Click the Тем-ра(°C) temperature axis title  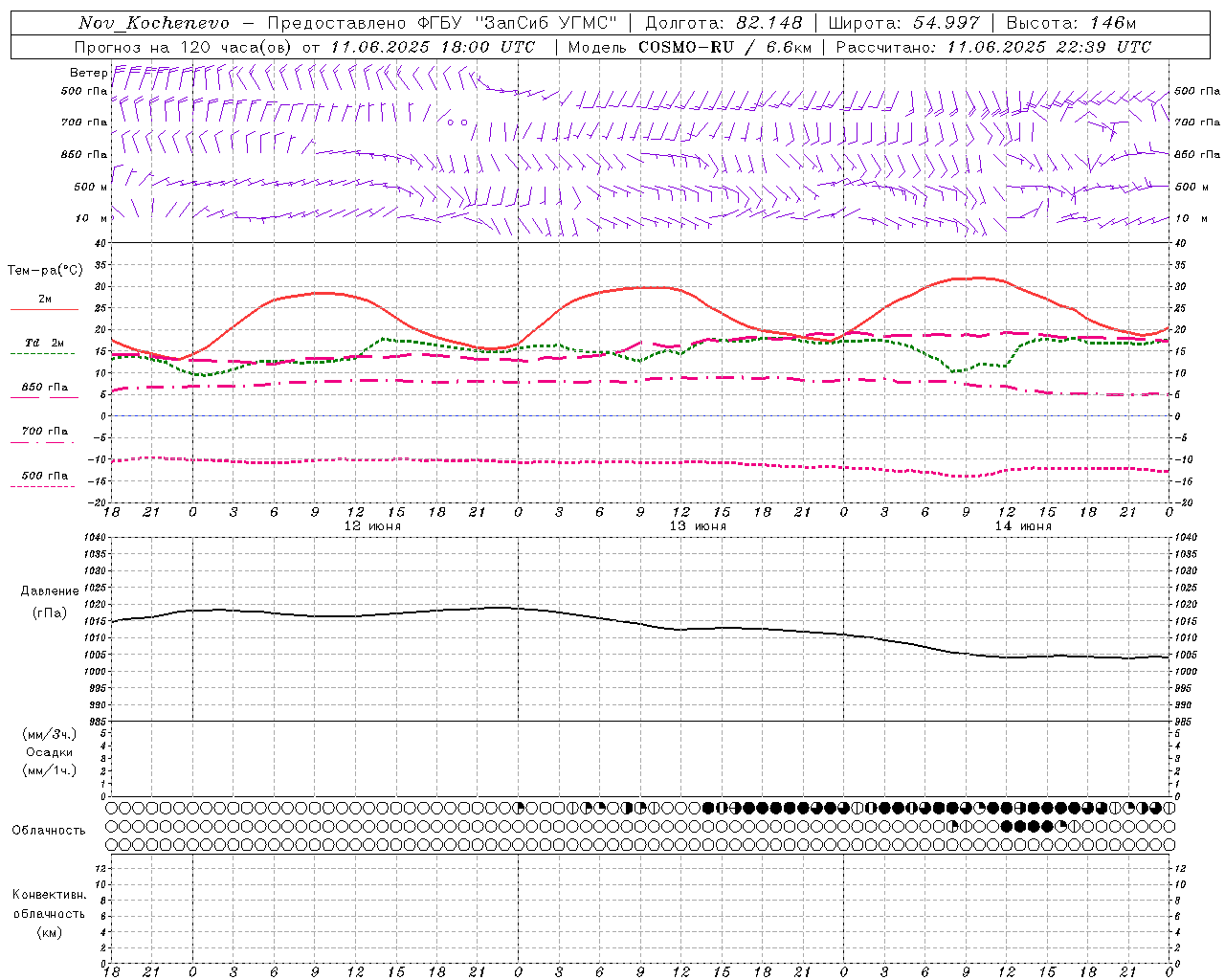click(46, 271)
